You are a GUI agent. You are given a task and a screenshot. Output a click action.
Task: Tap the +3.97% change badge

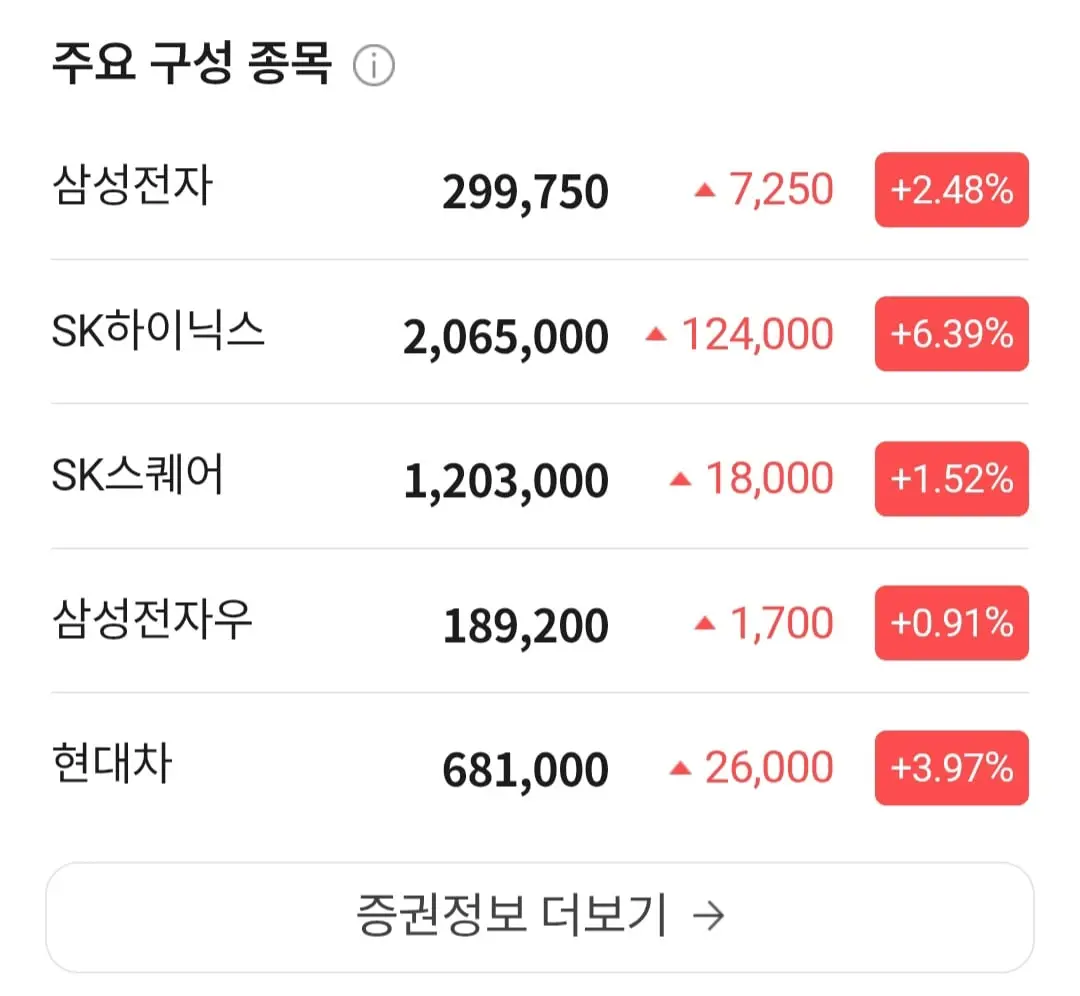coord(952,768)
